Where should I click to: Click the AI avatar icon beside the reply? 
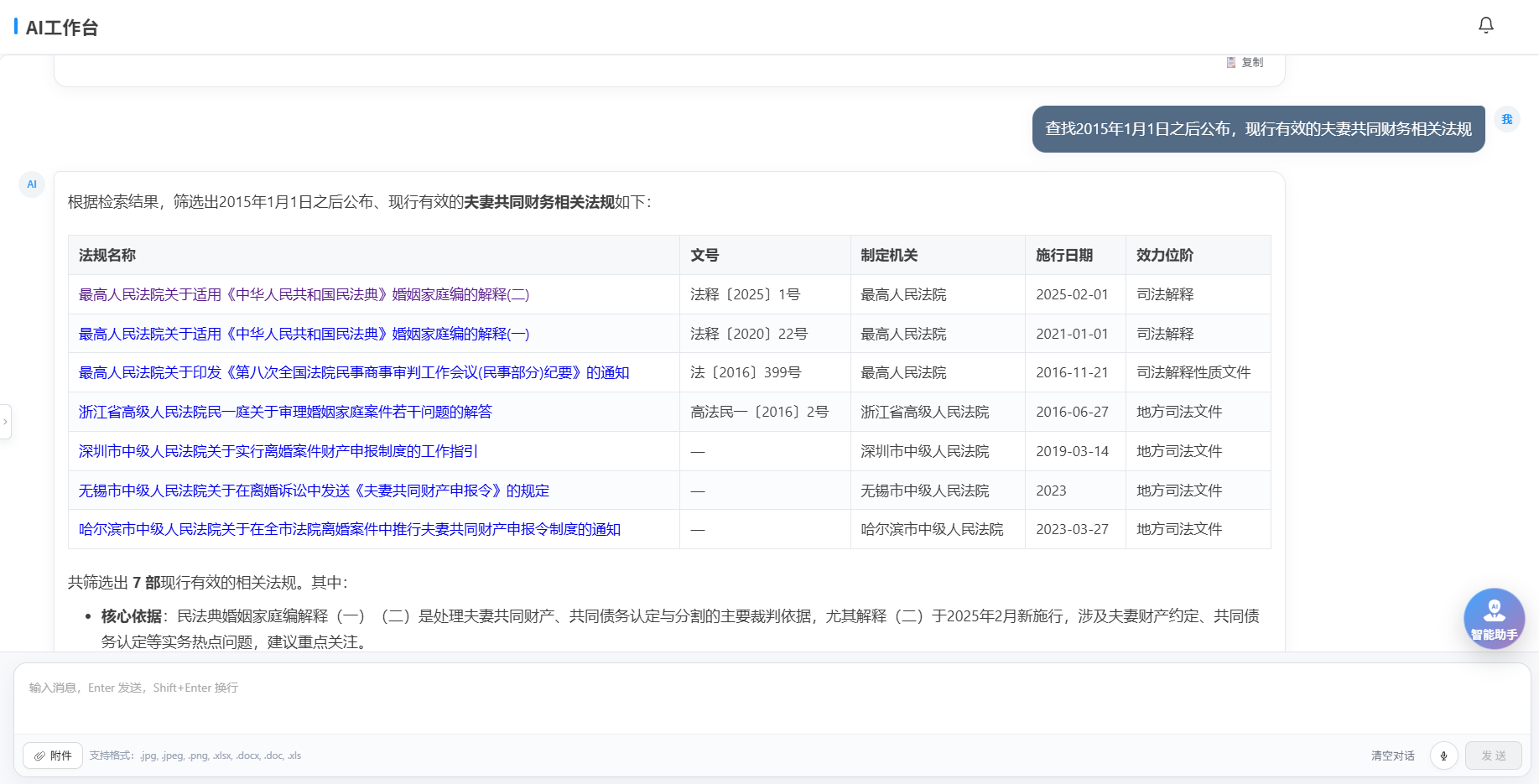32,184
